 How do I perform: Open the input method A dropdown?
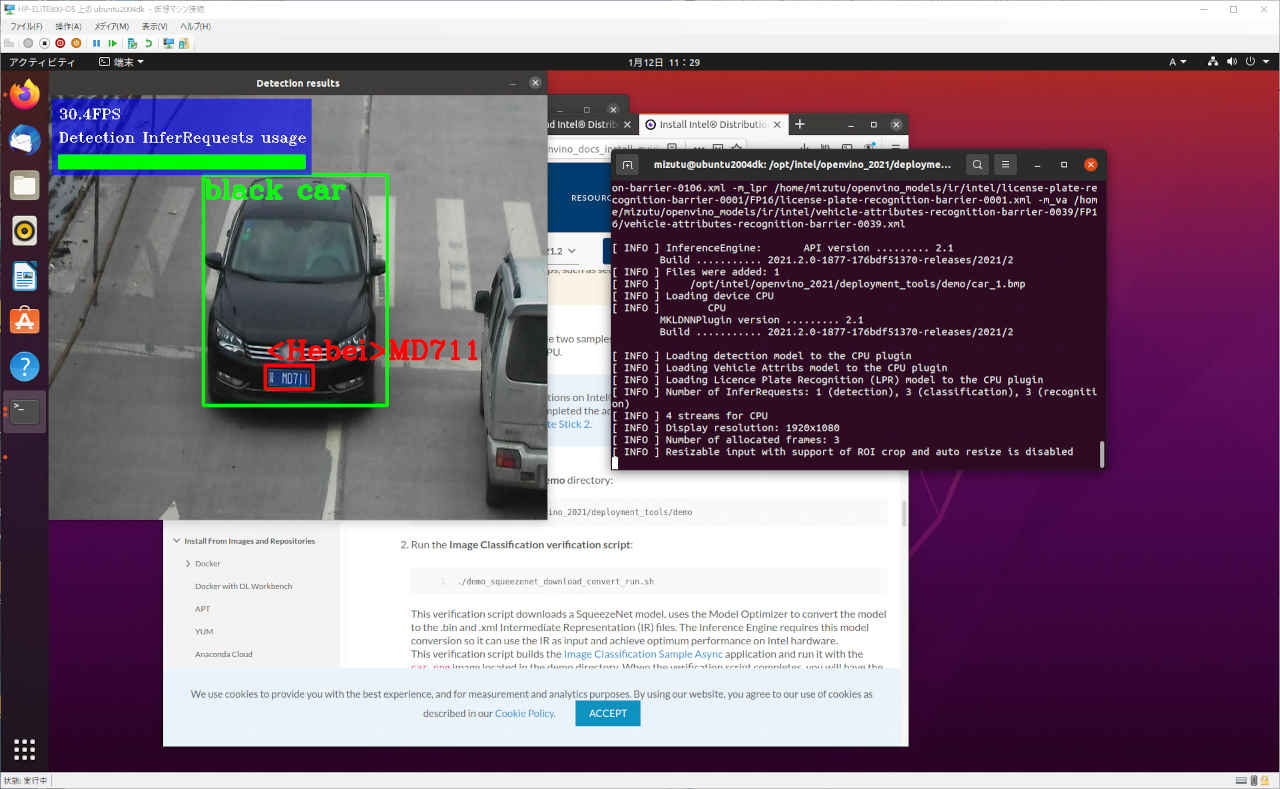tap(1178, 62)
